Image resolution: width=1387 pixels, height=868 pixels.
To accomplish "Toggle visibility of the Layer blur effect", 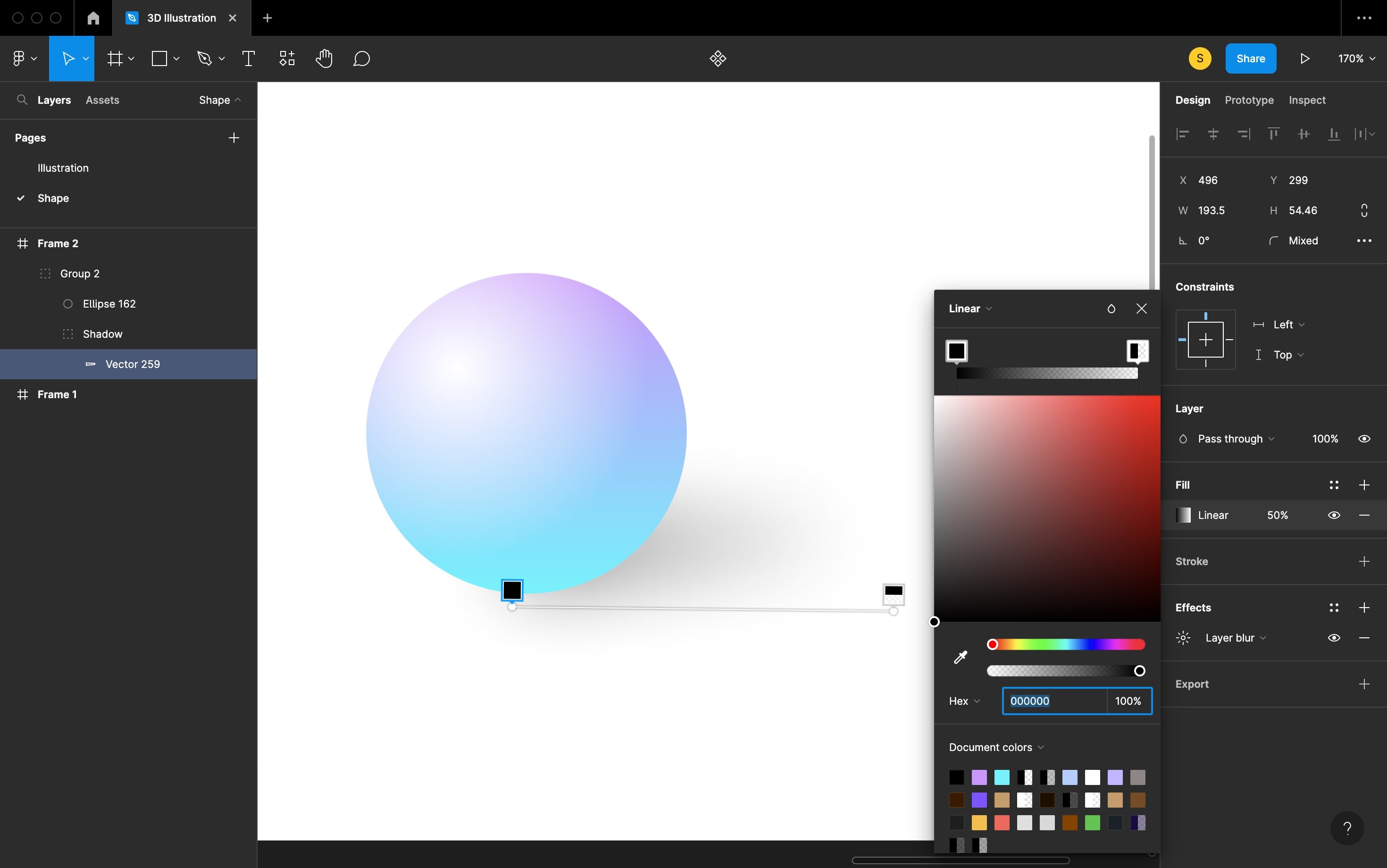I will click(x=1334, y=638).
